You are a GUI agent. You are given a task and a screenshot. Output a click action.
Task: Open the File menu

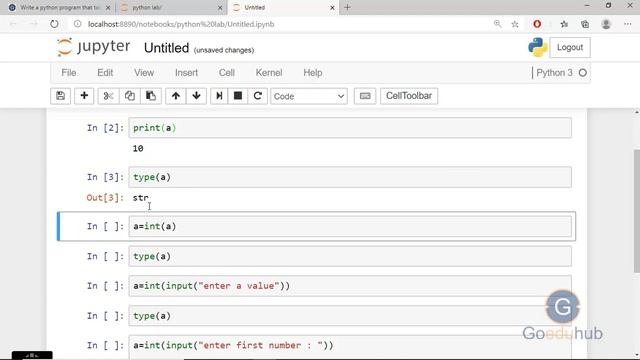pyautogui.click(x=69, y=73)
